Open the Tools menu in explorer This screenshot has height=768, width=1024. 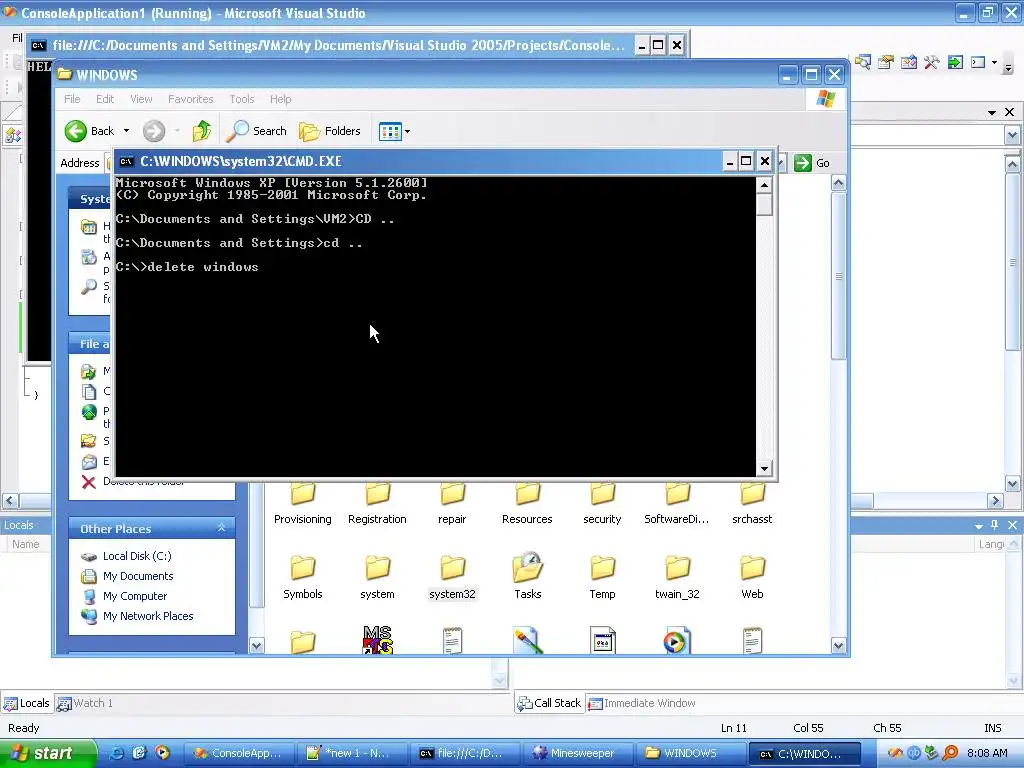[x=242, y=99]
